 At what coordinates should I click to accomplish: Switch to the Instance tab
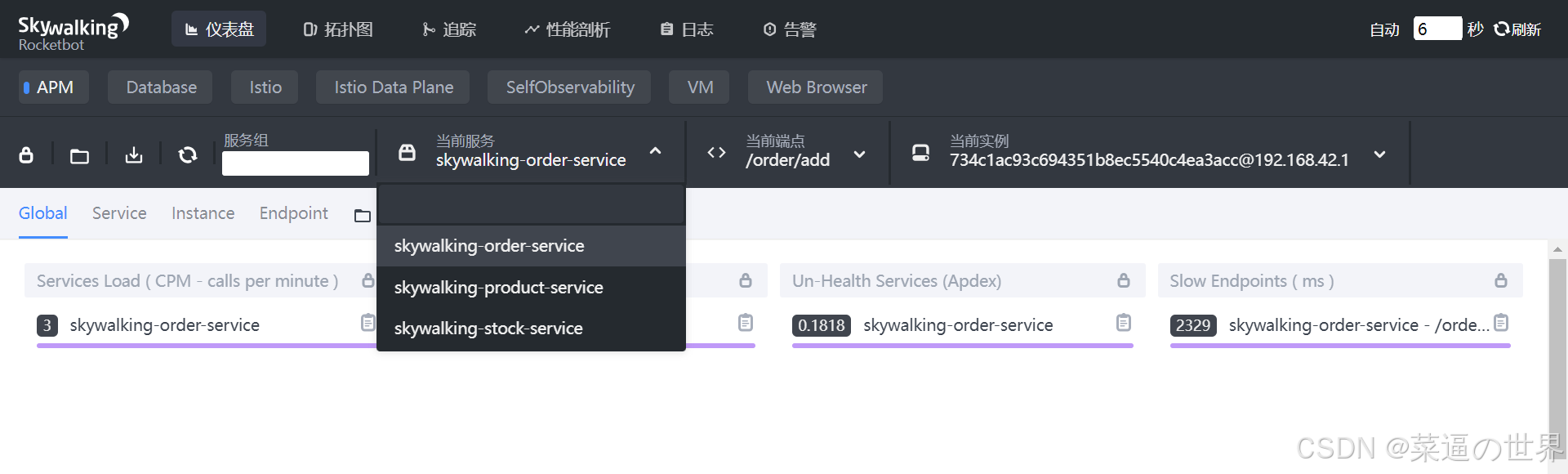pyautogui.click(x=203, y=213)
